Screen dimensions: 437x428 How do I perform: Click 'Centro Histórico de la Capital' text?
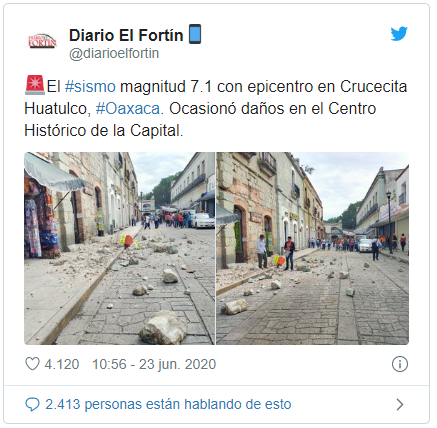click(200, 119)
